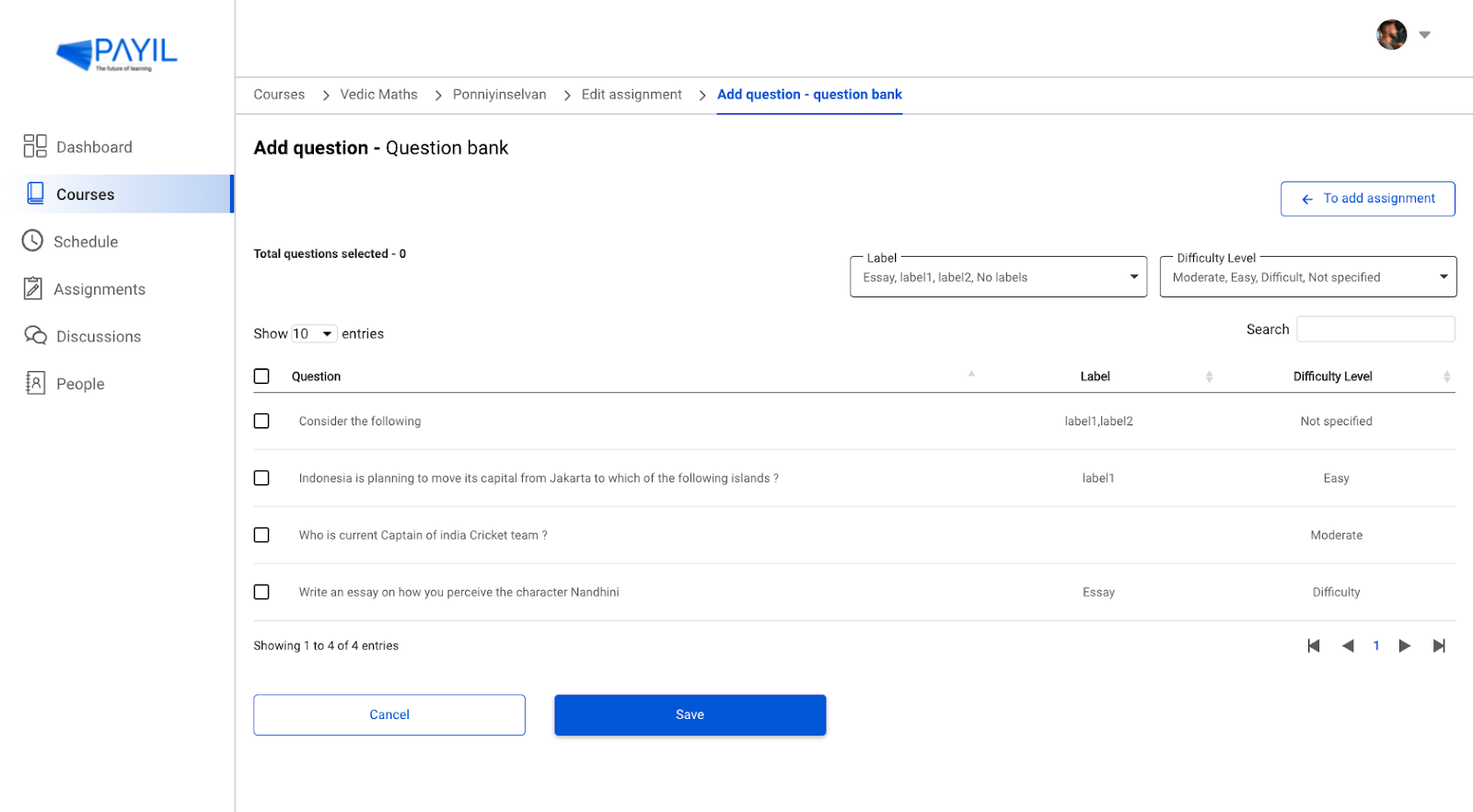Click the 'label1' cell in Indonesia row
The image size is (1473, 812).
(1098, 478)
